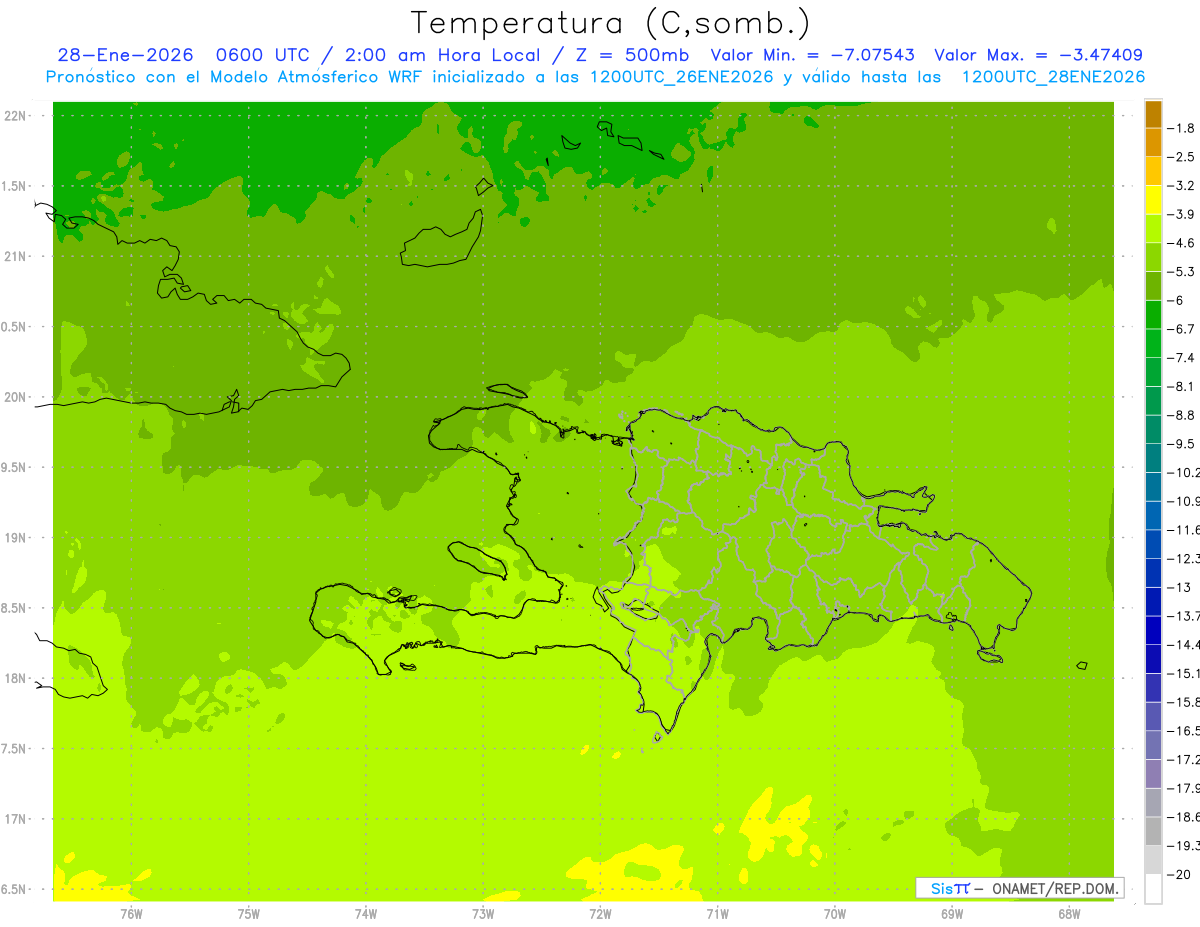This screenshot has width=1200, height=927.
Task: Click the 18N latitude axis label
Action: coord(17,678)
